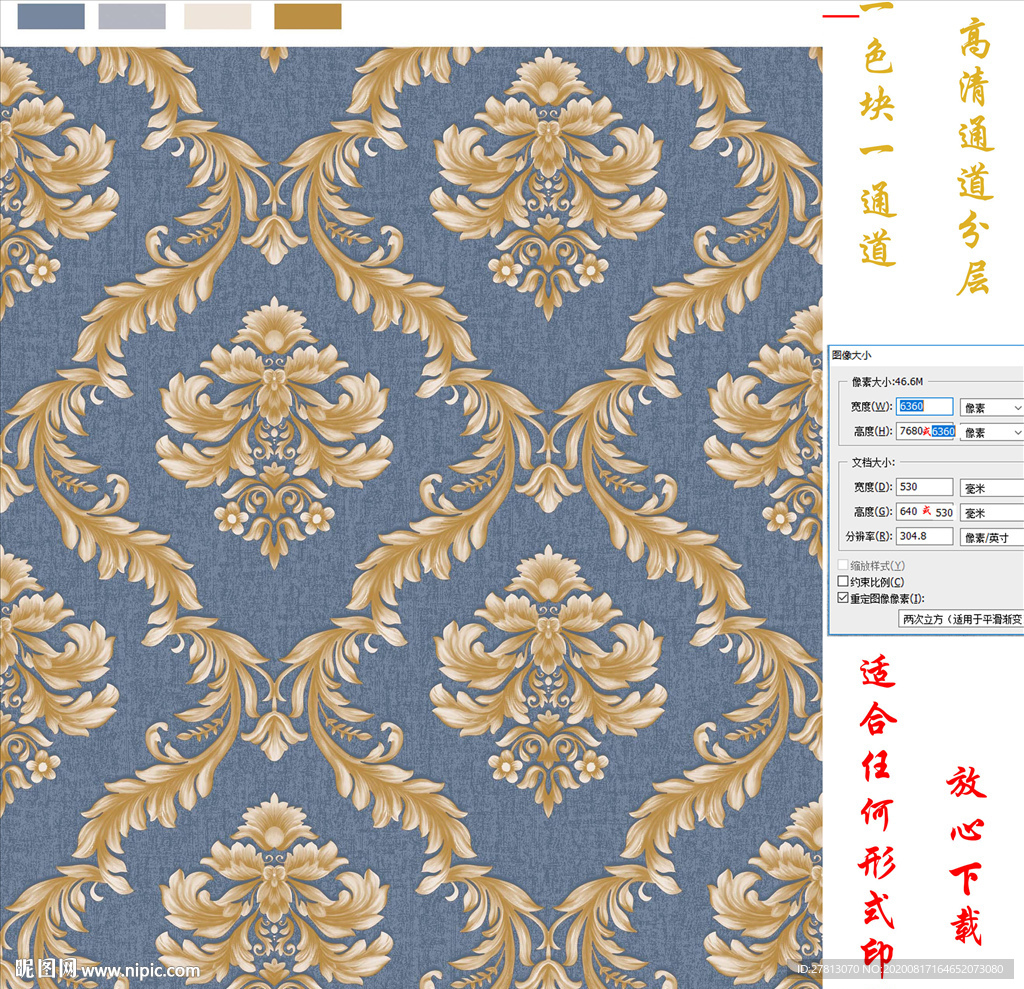Uncheck the 重定图像像素 checkbox
Viewport: 1024px width, 989px height.
click(843, 598)
